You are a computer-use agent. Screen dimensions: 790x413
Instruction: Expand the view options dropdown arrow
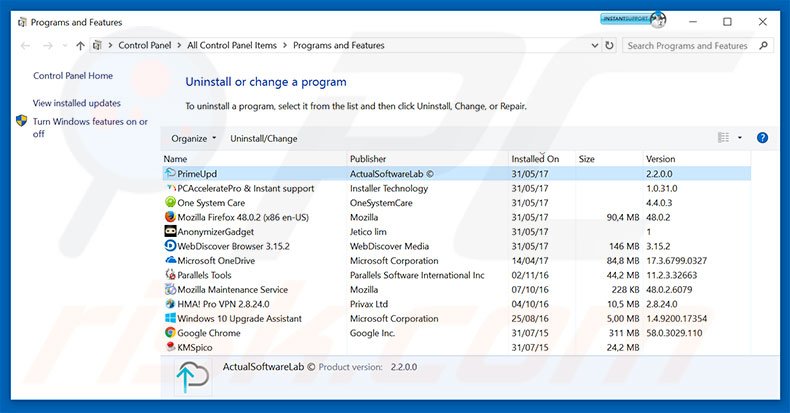click(x=740, y=137)
